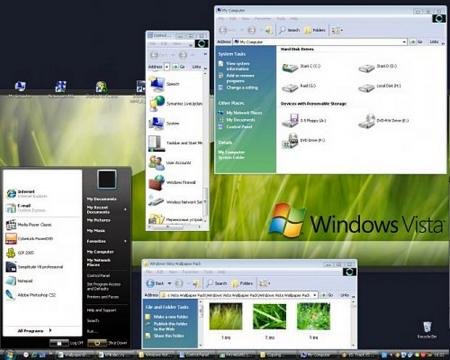
Task: Click Folders button in My Computer toolbar
Action: tap(315, 30)
